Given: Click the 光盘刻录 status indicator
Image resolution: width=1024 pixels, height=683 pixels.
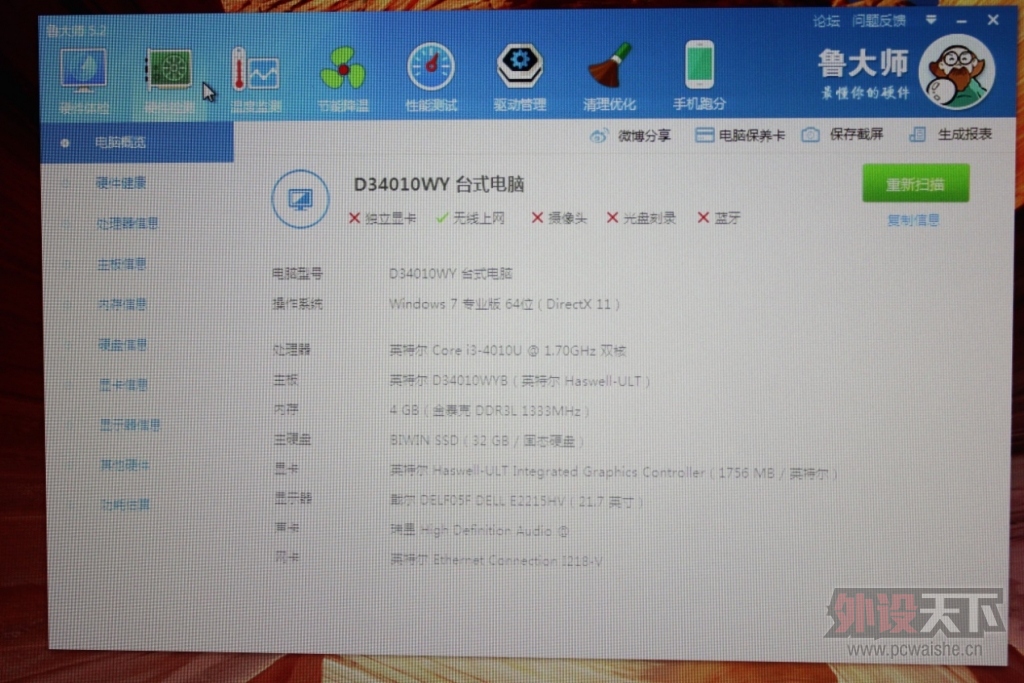Looking at the screenshot, I should point(641,218).
